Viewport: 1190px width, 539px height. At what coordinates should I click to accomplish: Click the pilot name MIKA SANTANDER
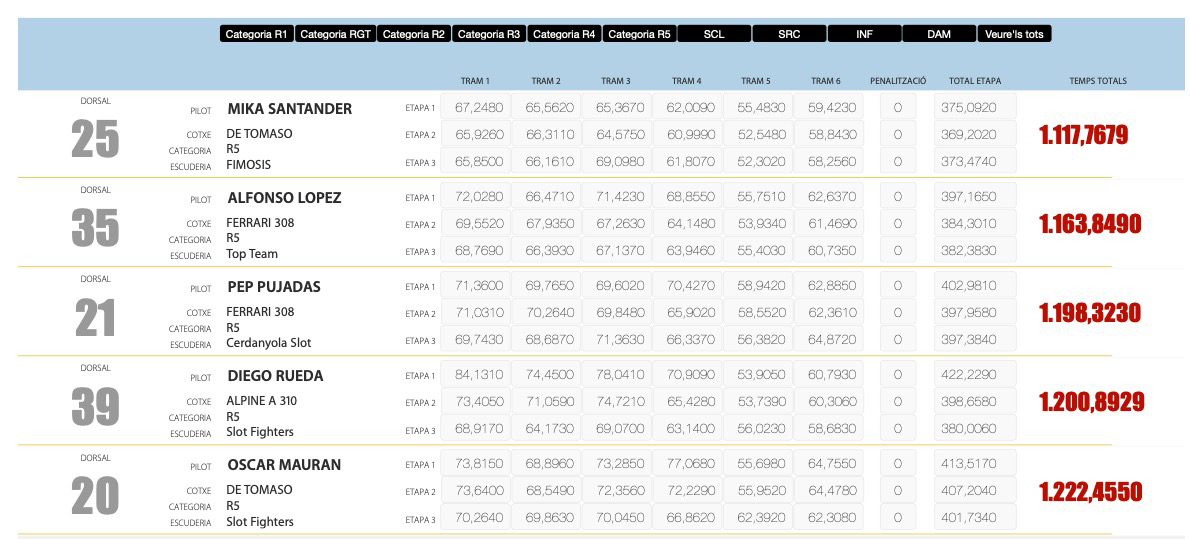coord(289,108)
